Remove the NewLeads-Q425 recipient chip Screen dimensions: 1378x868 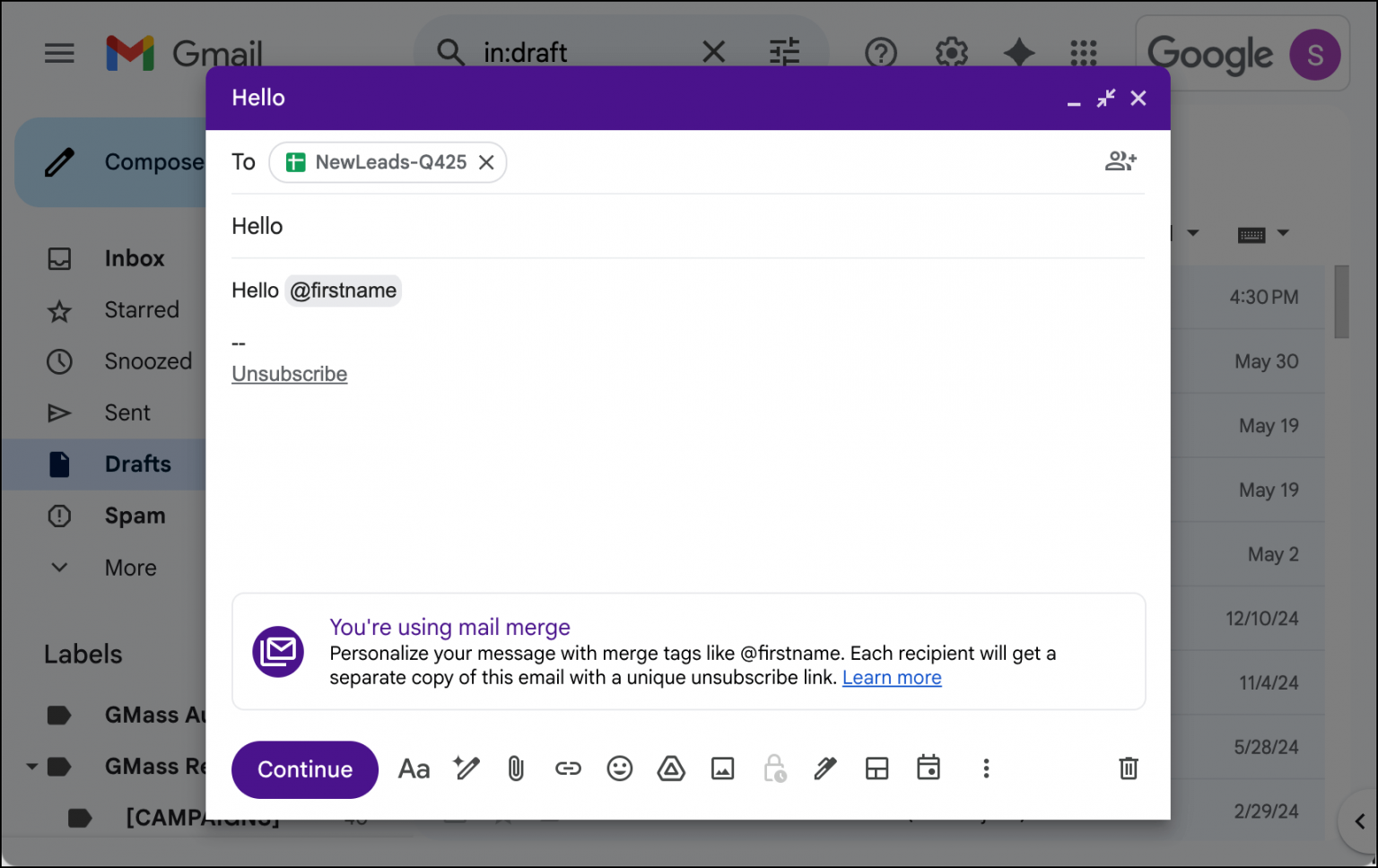point(486,162)
